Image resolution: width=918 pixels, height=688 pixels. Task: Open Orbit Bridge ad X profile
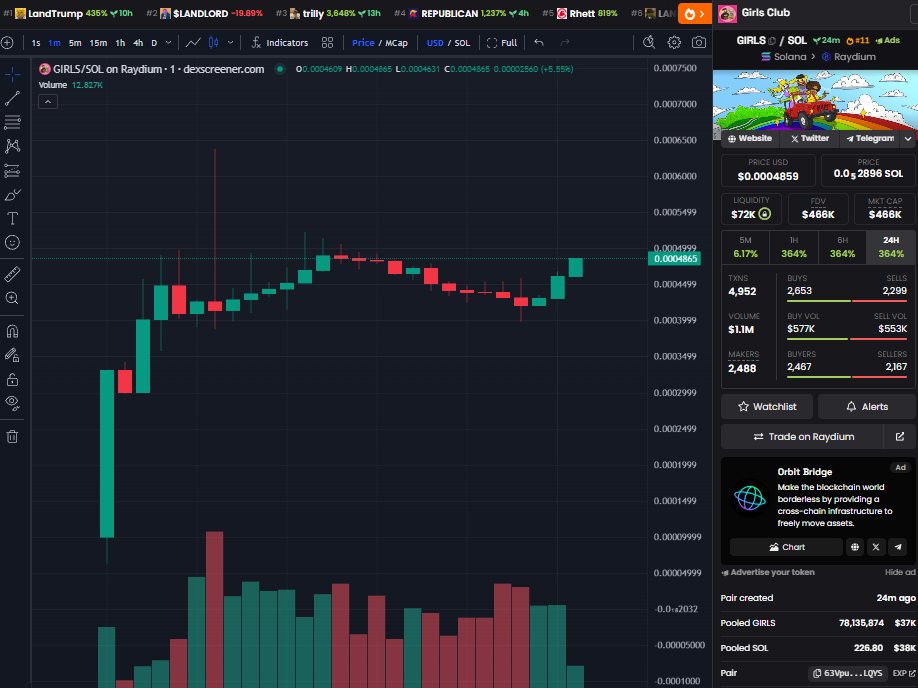click(x=876, y=547)
